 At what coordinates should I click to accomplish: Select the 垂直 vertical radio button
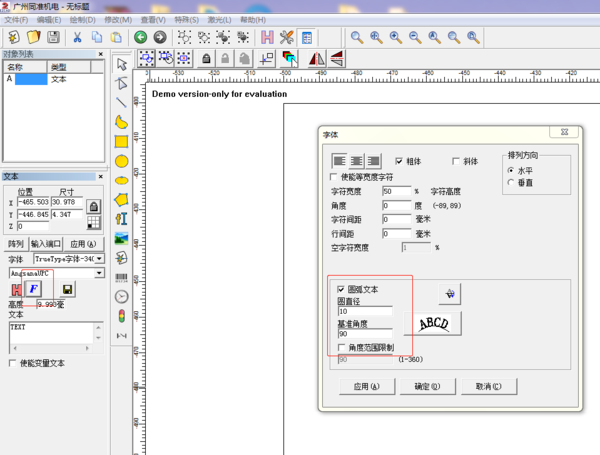512,182
